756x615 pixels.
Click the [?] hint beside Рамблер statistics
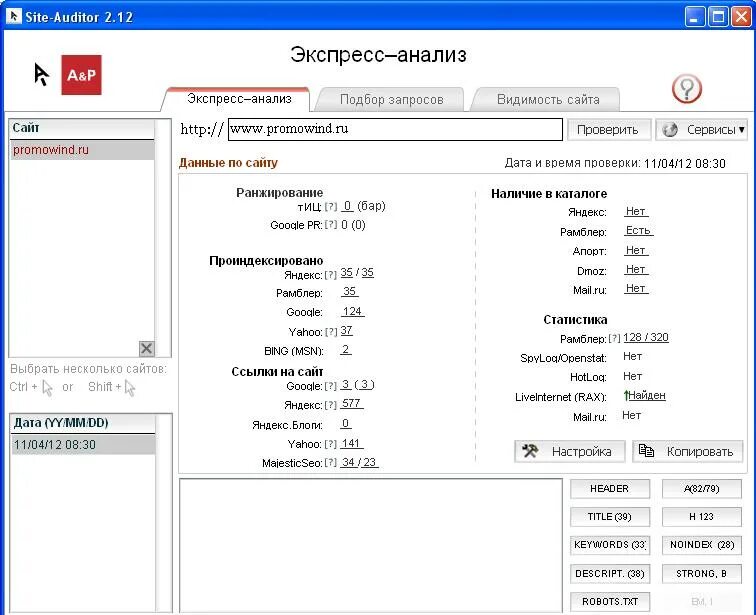614,338
